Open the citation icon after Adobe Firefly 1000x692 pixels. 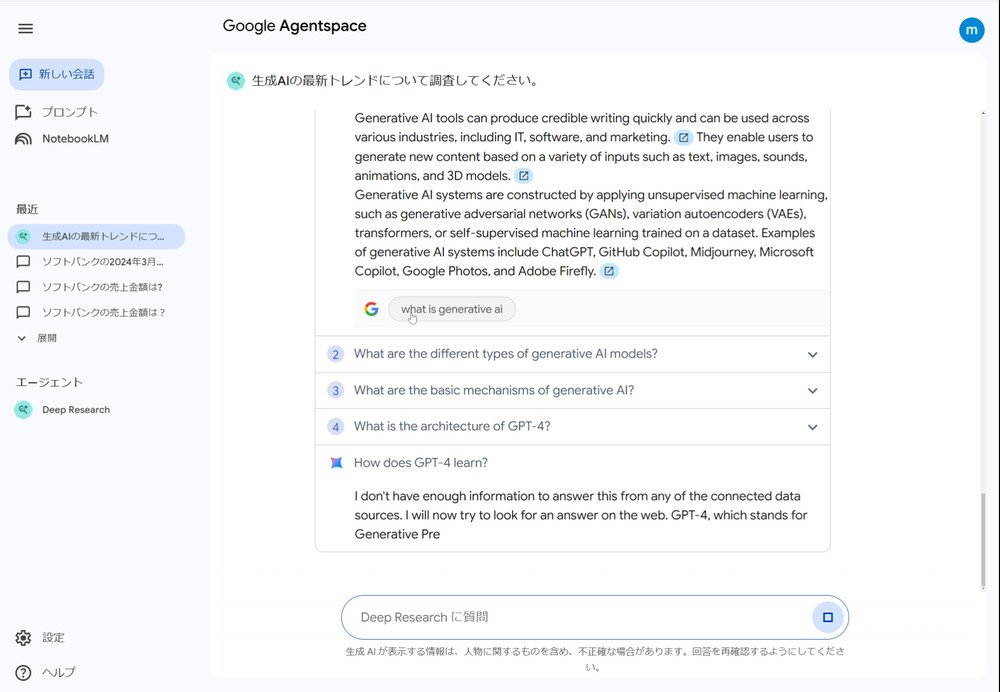tap(609, 270)
